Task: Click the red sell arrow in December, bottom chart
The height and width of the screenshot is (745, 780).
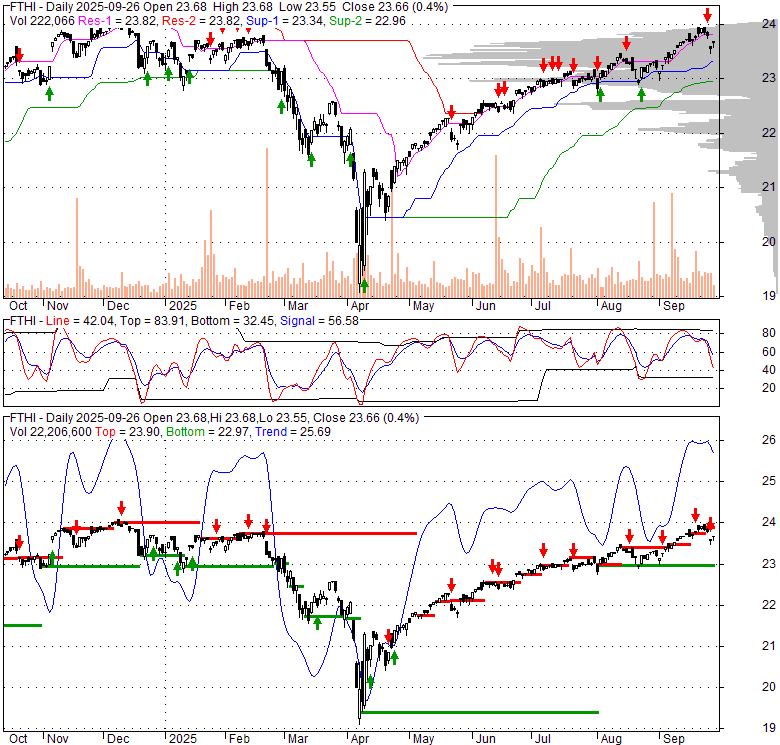Action: tap(121, 508)
